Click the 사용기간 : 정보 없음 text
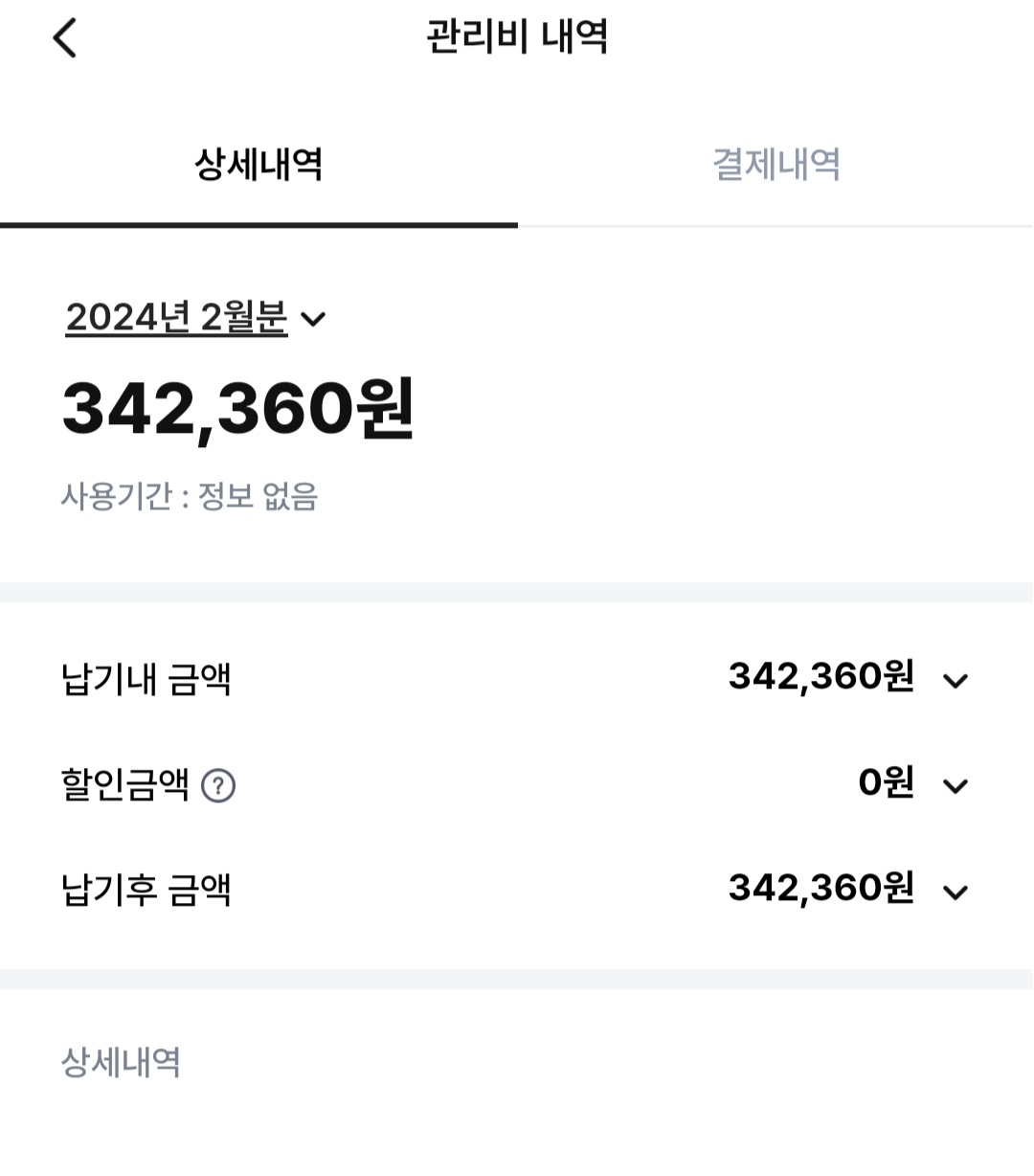 pyautogui.click(x=190, y=497)
